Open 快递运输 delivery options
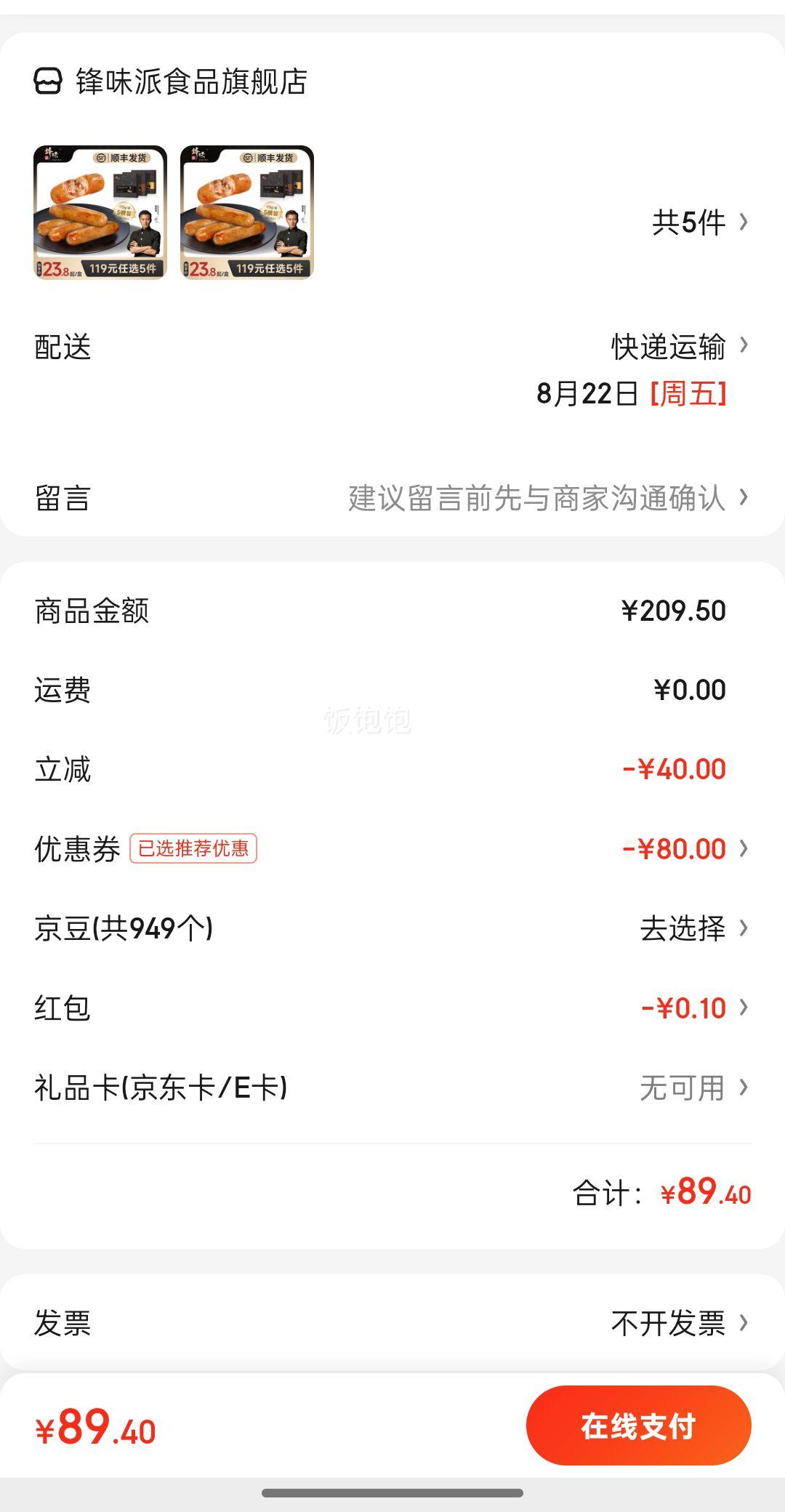Image resolution: width=785 pixels, height=1512 pixels. [668, 347]
